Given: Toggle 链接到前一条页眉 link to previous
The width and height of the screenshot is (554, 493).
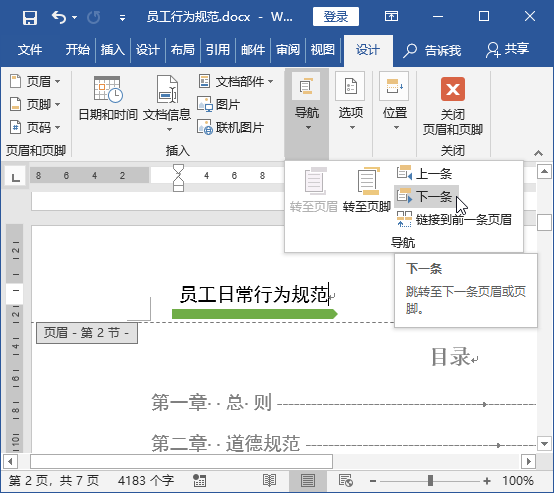Looking at the screenshot, I should pos(454,219).
